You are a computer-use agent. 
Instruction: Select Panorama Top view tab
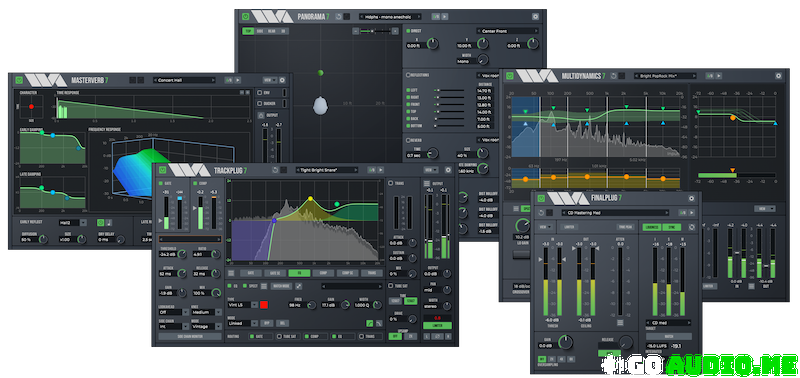[x=248, y=31]
